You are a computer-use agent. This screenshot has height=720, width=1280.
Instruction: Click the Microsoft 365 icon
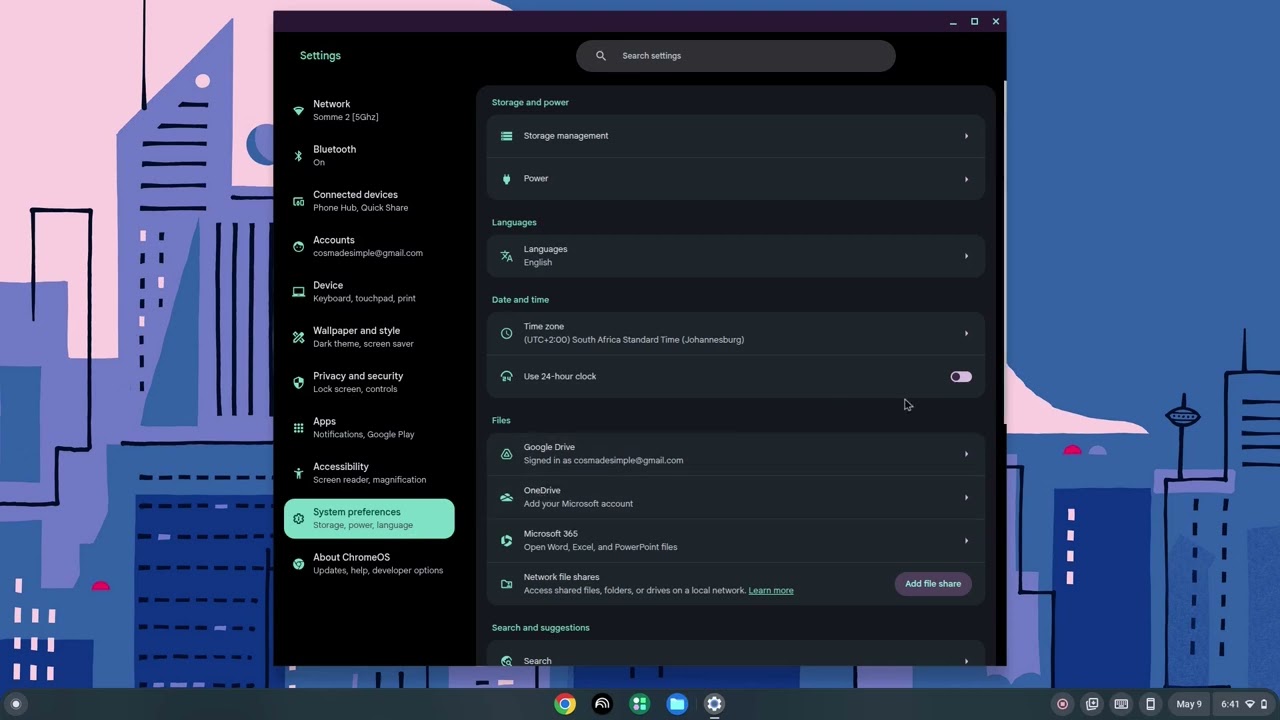click(506, 540)
